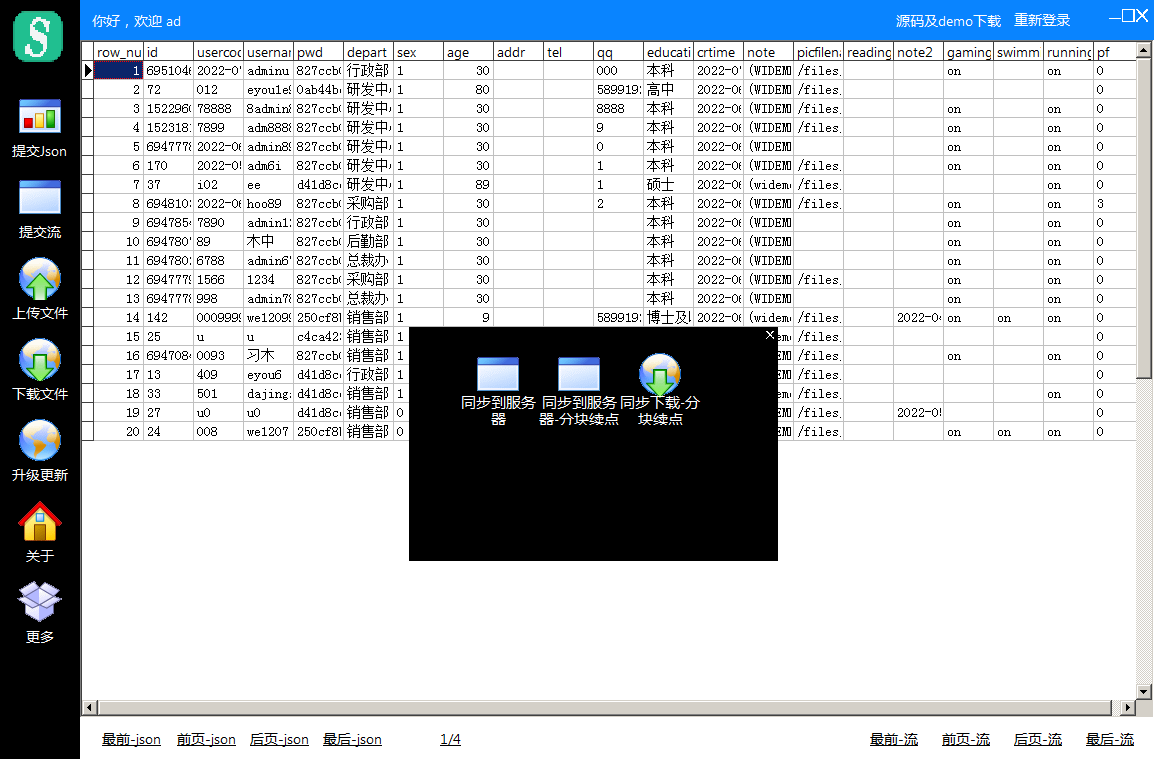This screenshot has height=759, width=1154.
Task: Open the 上传文件 upload icon
Action: 40,279
